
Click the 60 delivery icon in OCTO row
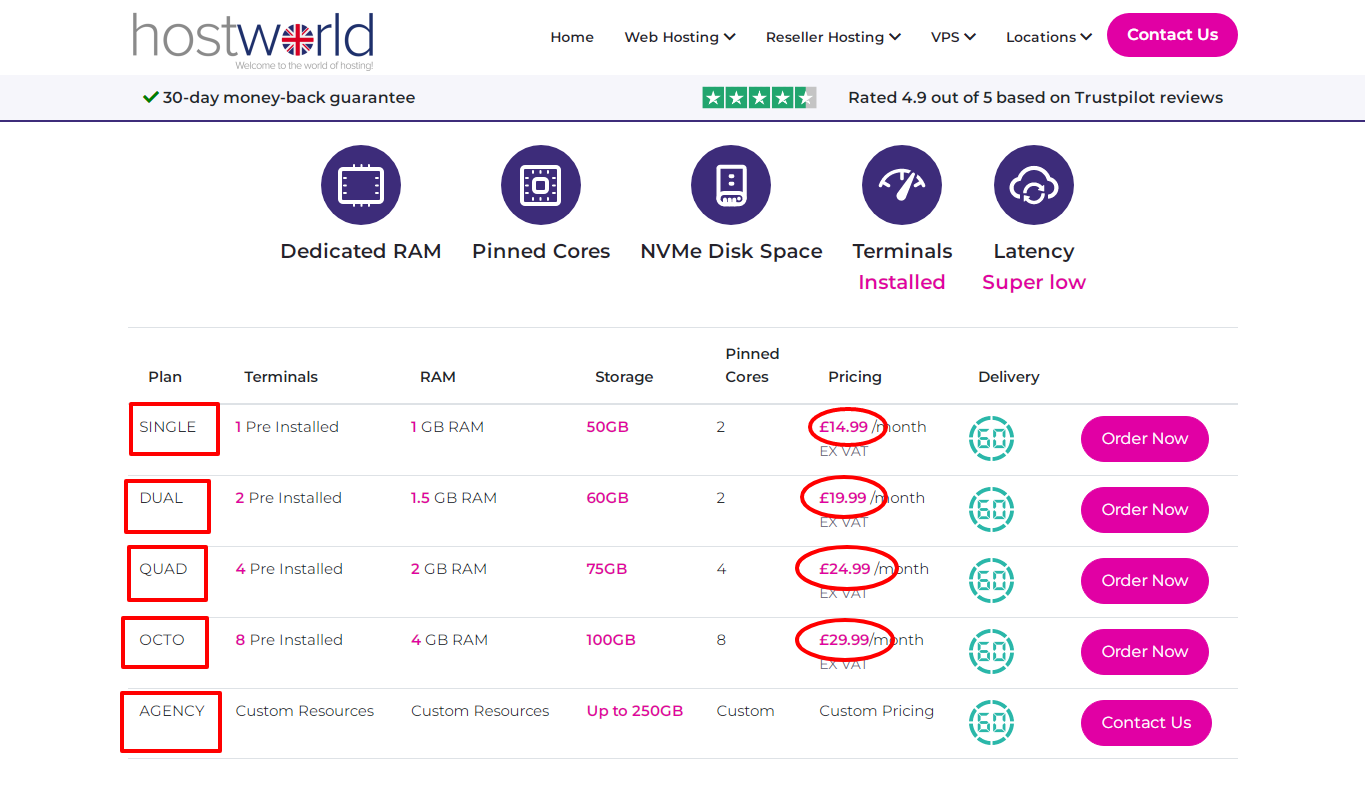[x=991, y=652]
